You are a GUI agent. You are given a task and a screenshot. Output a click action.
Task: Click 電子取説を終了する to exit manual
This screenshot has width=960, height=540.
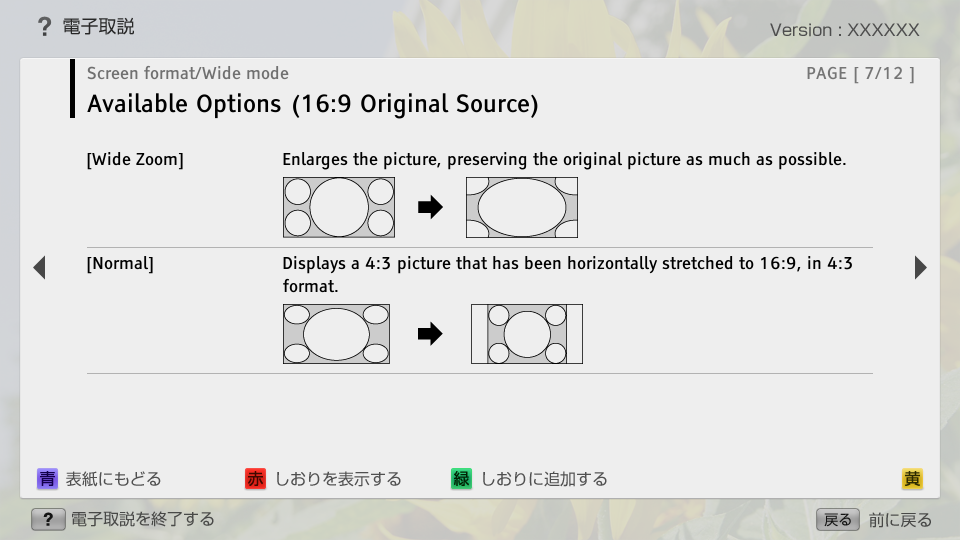pyautogui.click(x=142, y=519)
